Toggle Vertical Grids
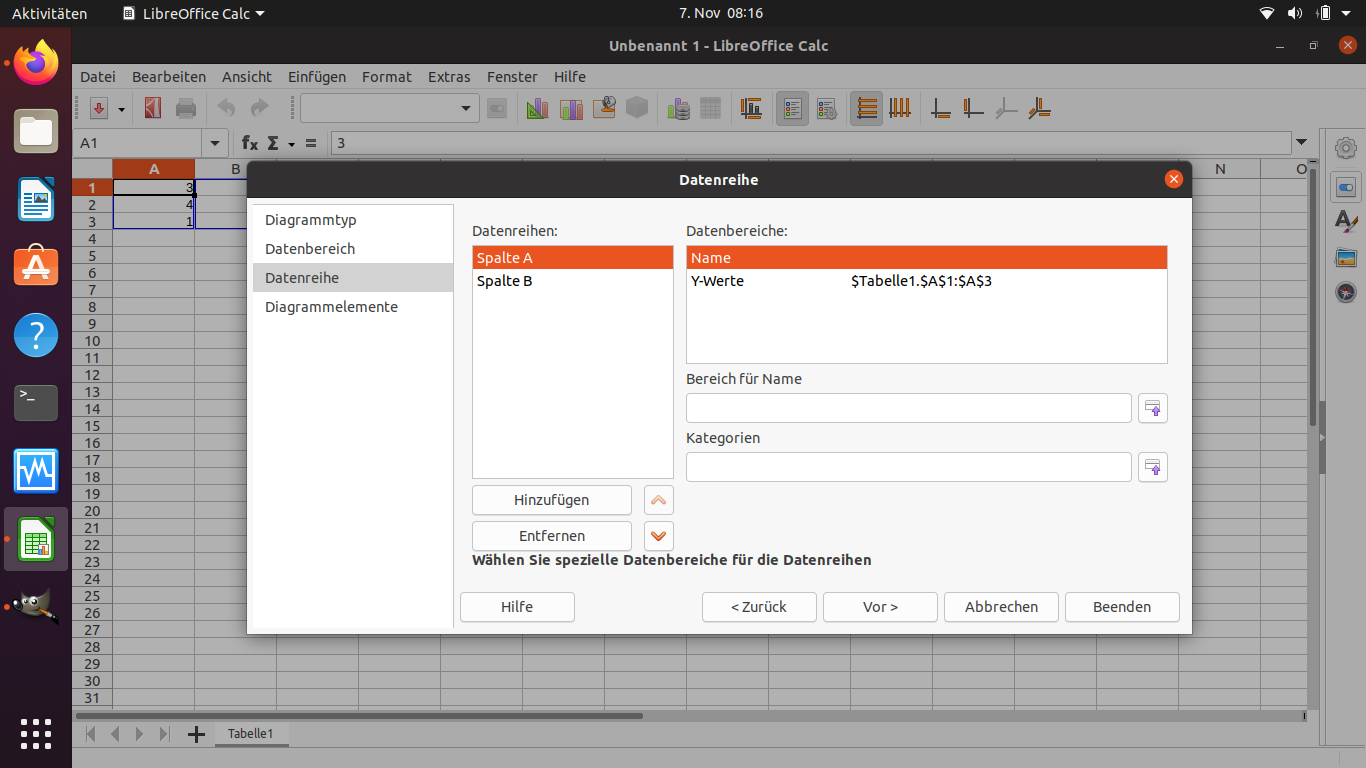This screenshot has width=1366, height=768. (x=900, y=108)
